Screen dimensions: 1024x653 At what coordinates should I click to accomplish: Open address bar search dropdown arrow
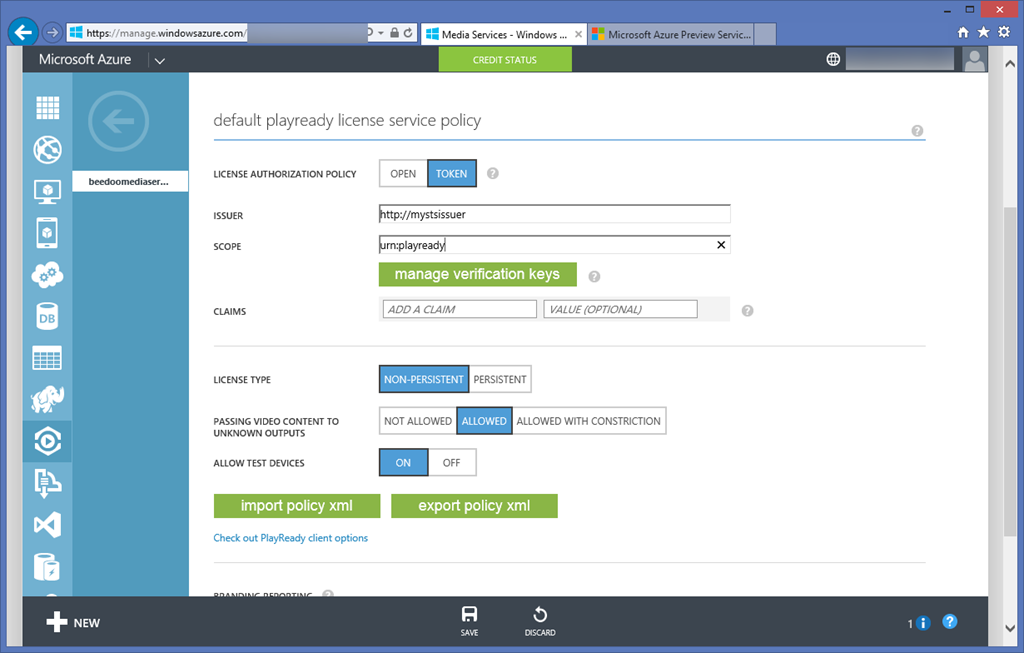(381, 33)
